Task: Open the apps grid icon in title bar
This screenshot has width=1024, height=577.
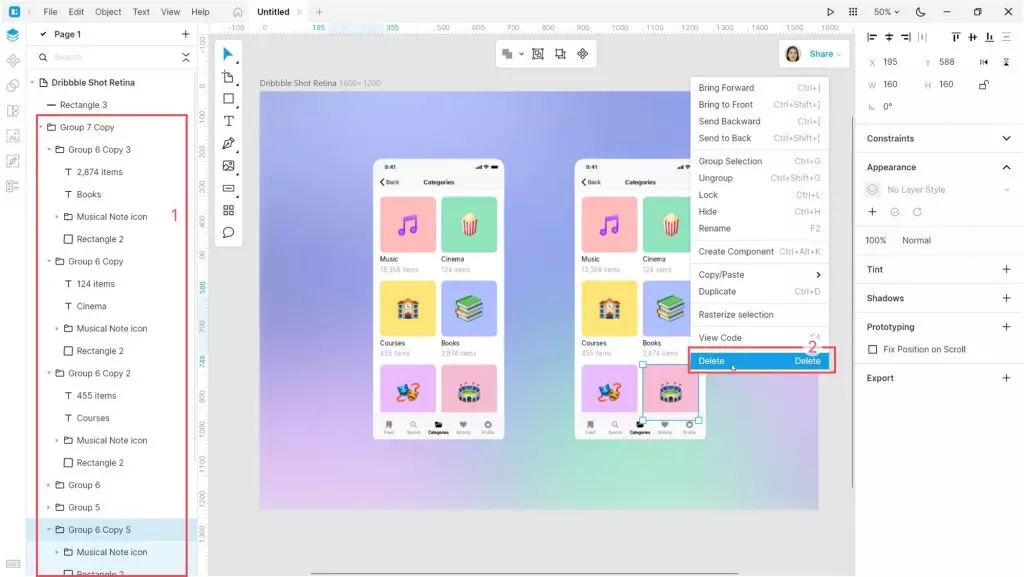Action: click(x=852, y=12)
